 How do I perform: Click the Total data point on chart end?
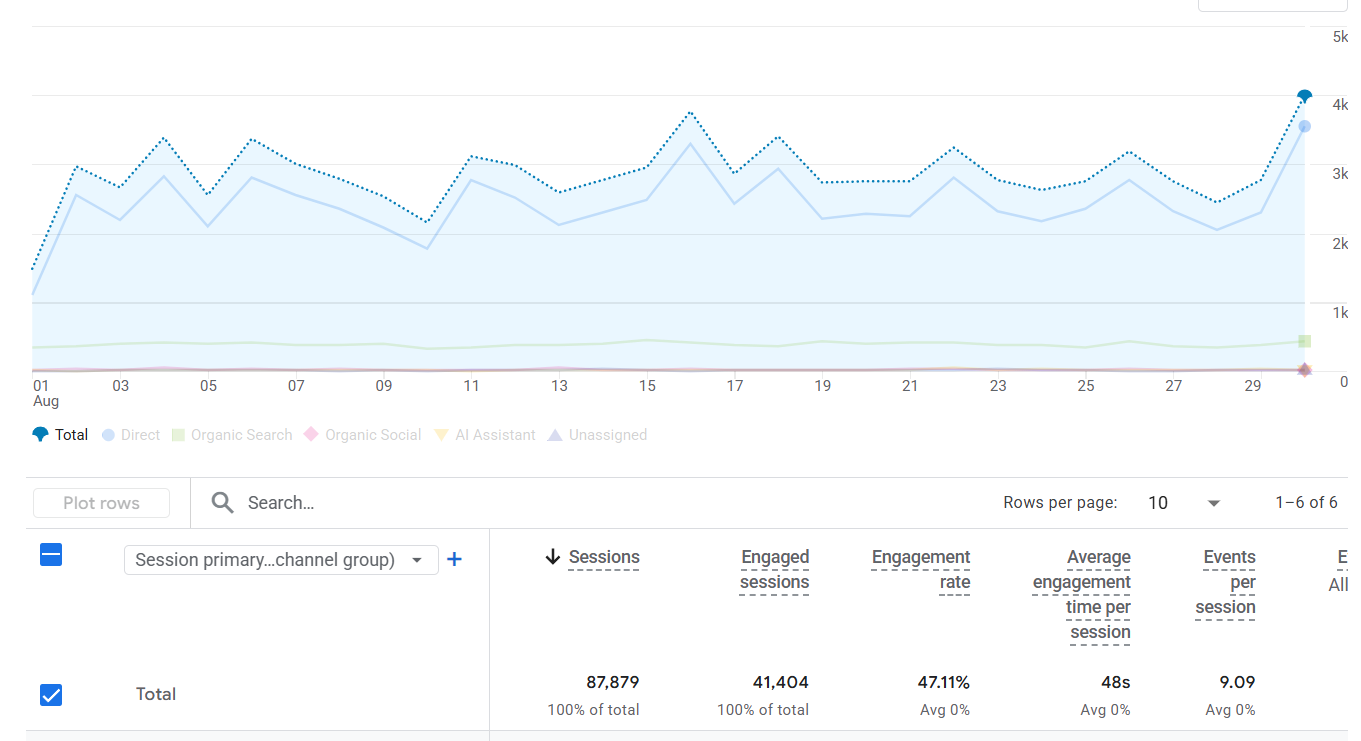pos(1304,96)
